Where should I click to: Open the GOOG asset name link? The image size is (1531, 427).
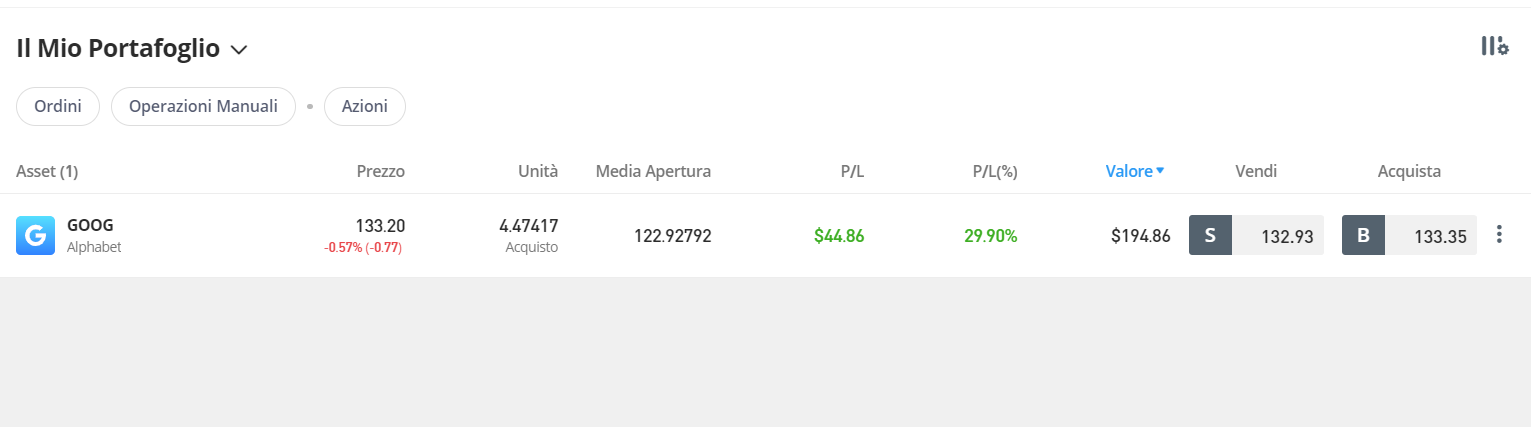pyautogui.click(x=90, y=226)
